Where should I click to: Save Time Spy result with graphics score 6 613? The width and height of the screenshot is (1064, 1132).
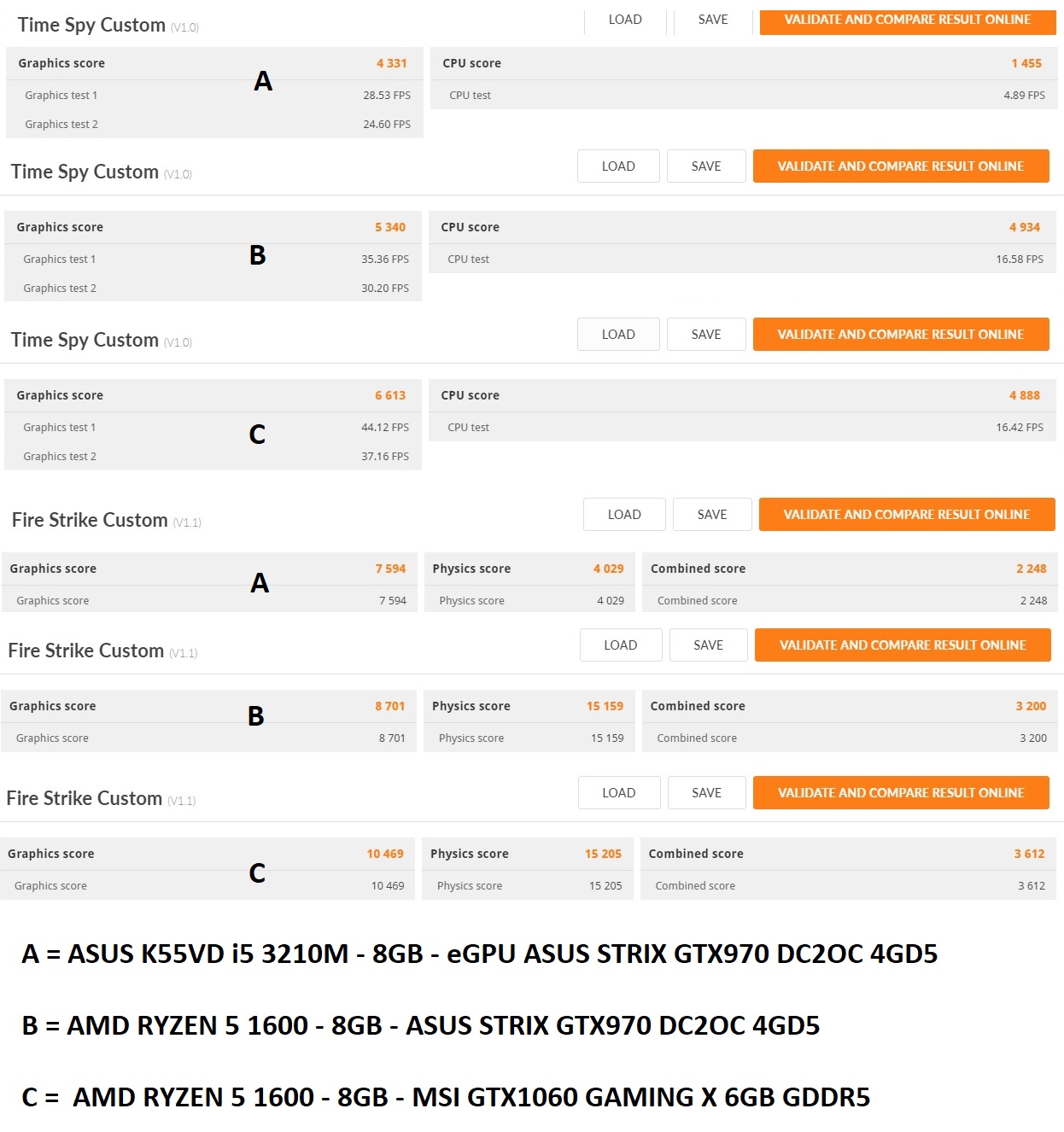click(x=706, y=335)
